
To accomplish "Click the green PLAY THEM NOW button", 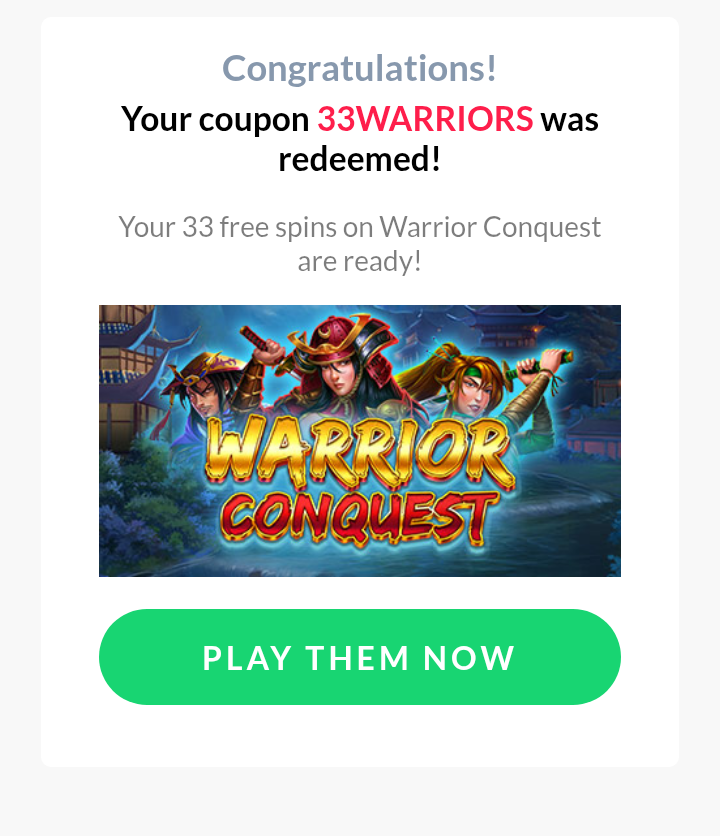I will [x=359, y=657].
